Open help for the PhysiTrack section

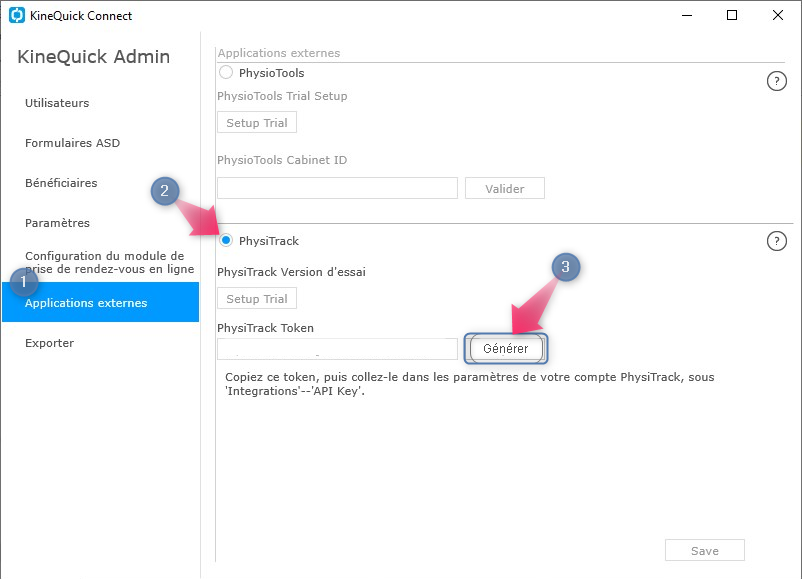[x=776, y=241]
